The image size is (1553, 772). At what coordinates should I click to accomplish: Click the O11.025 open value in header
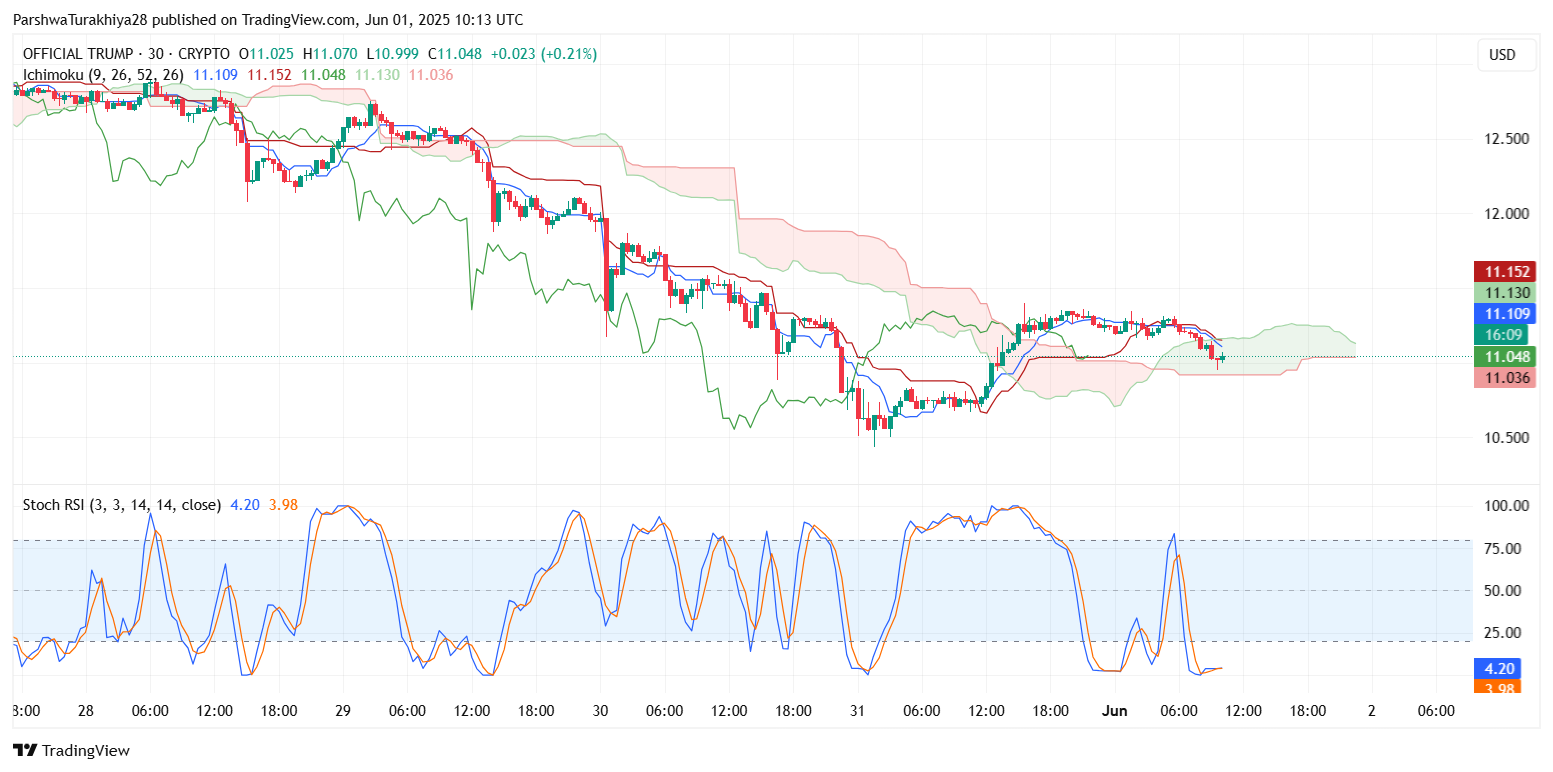click(267, 54)
